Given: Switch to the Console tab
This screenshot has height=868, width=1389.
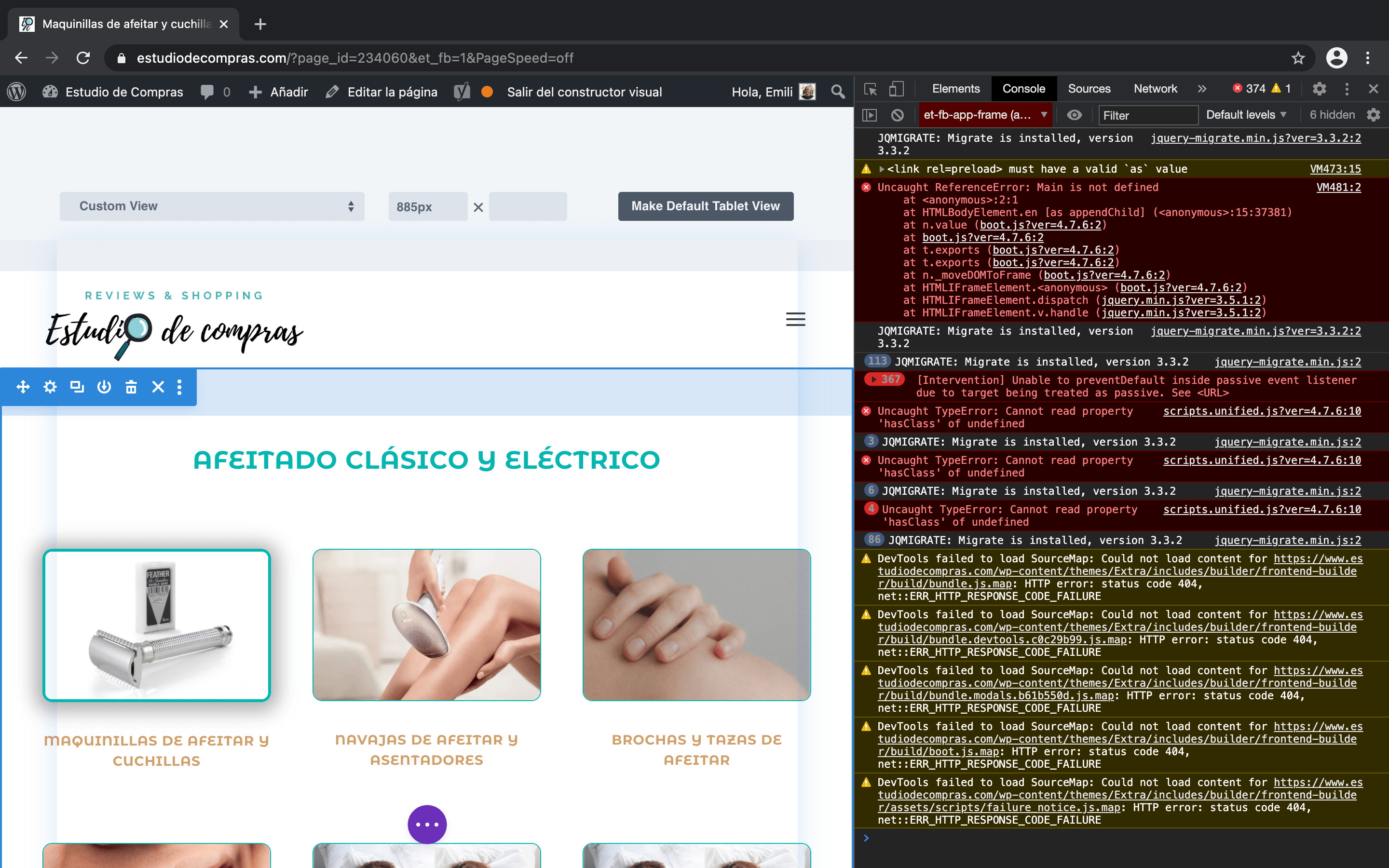Looking at the screenshot, I should [1023, 89].
